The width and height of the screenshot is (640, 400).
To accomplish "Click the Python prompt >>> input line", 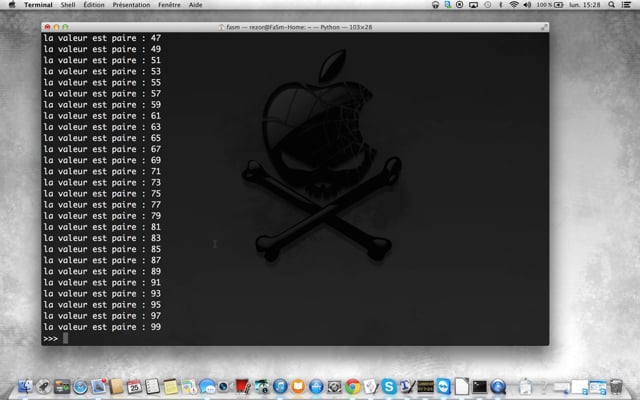I will [295, 338].
